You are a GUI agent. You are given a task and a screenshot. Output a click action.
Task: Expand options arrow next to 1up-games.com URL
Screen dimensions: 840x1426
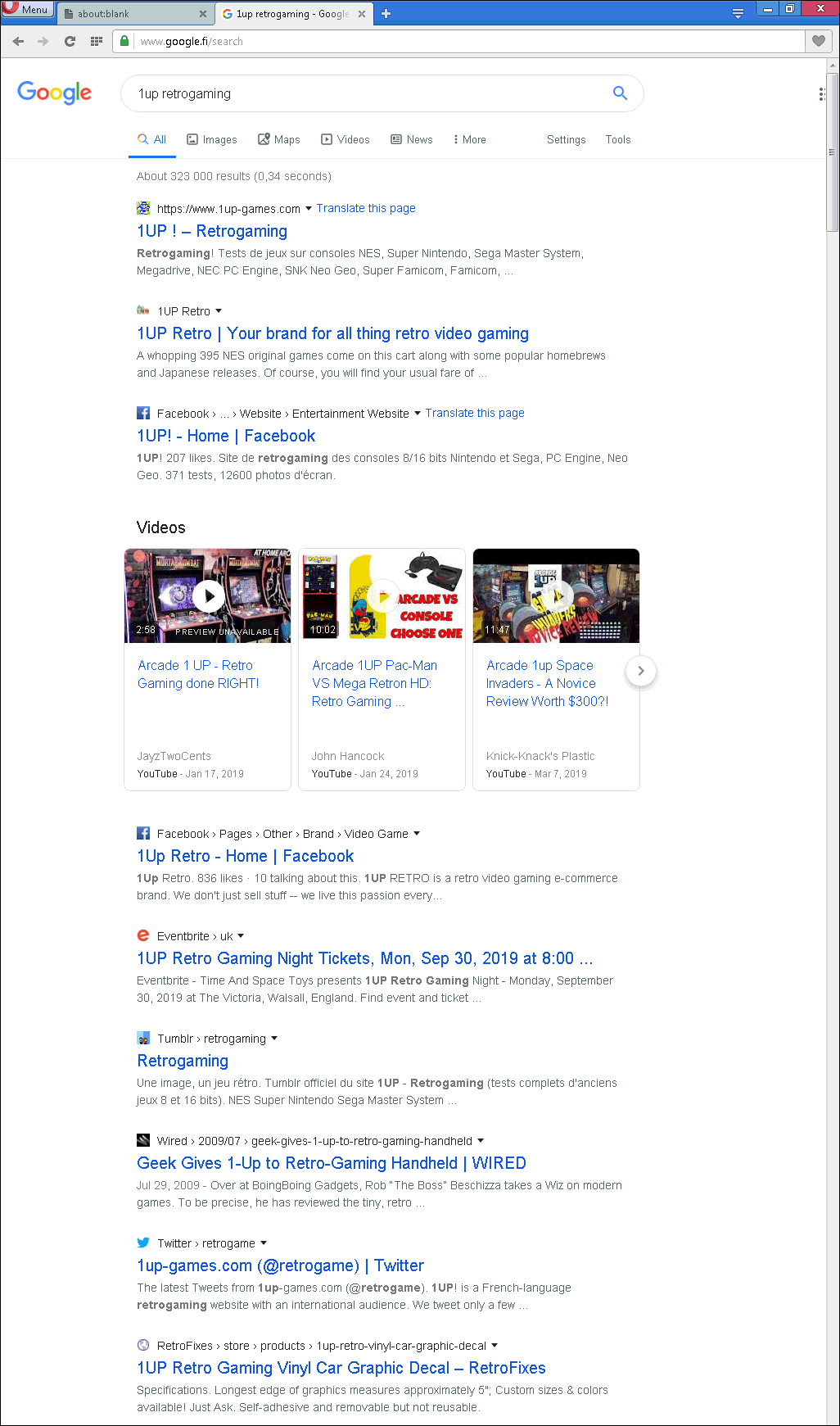309,208
